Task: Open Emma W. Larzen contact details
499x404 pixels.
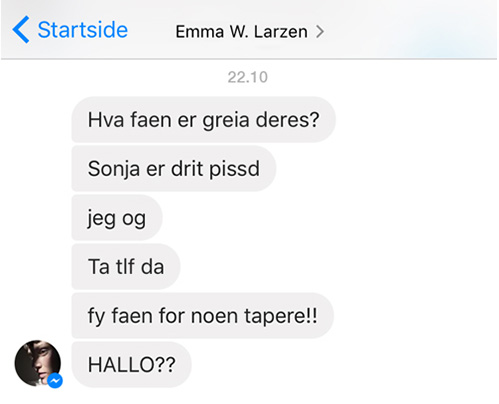Action: click(x=241, y=32)
